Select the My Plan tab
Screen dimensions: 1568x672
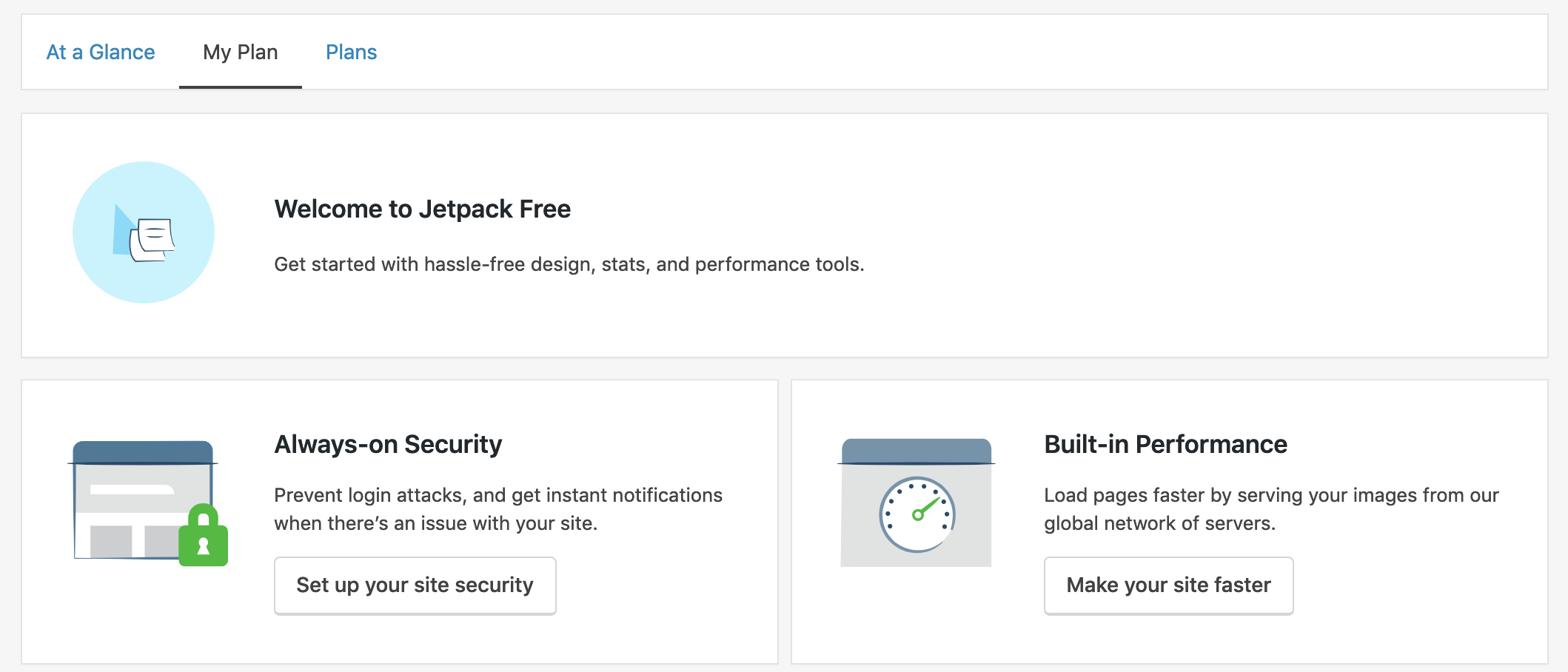tap(241, 53)
